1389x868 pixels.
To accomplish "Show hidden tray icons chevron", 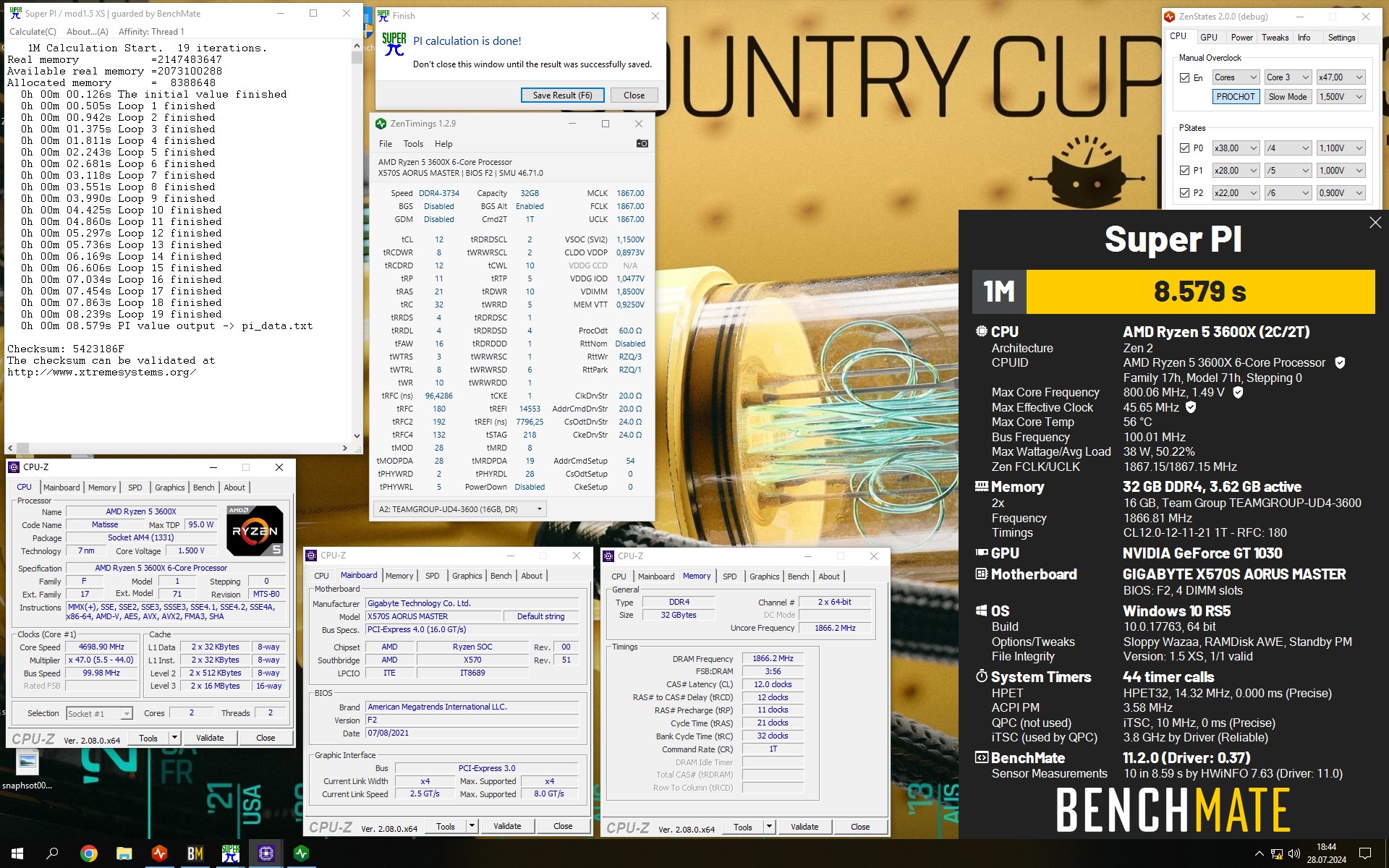I will point(1259,854).
